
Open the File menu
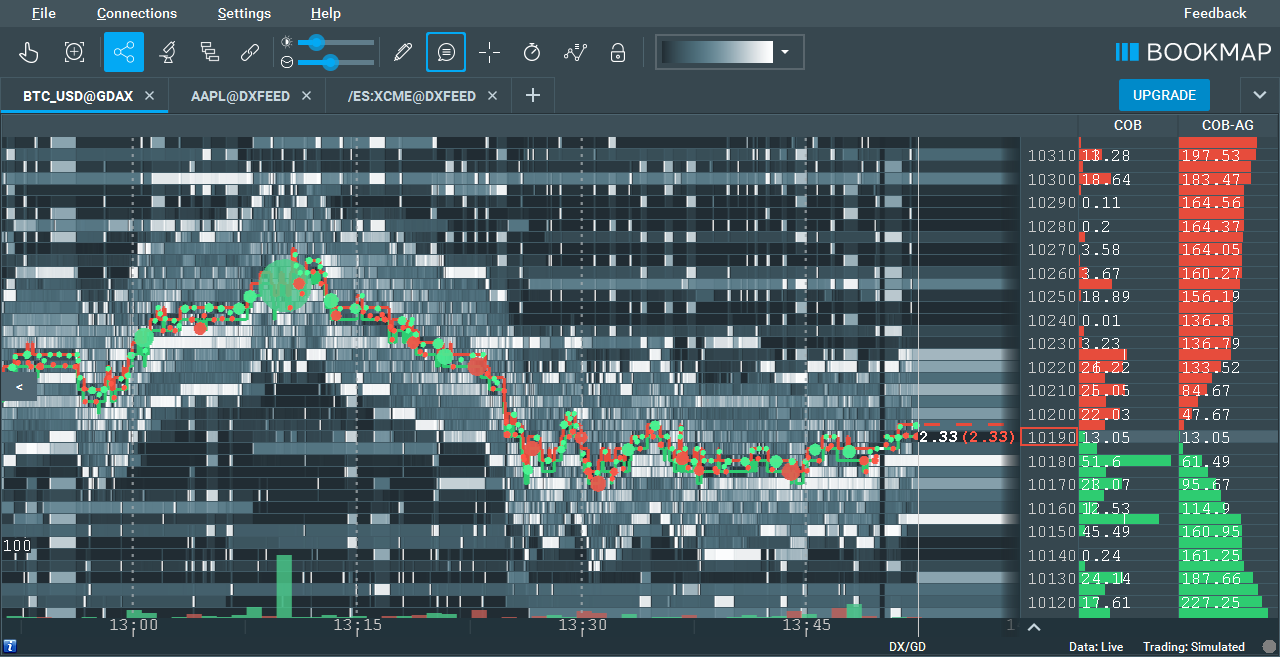44,13
